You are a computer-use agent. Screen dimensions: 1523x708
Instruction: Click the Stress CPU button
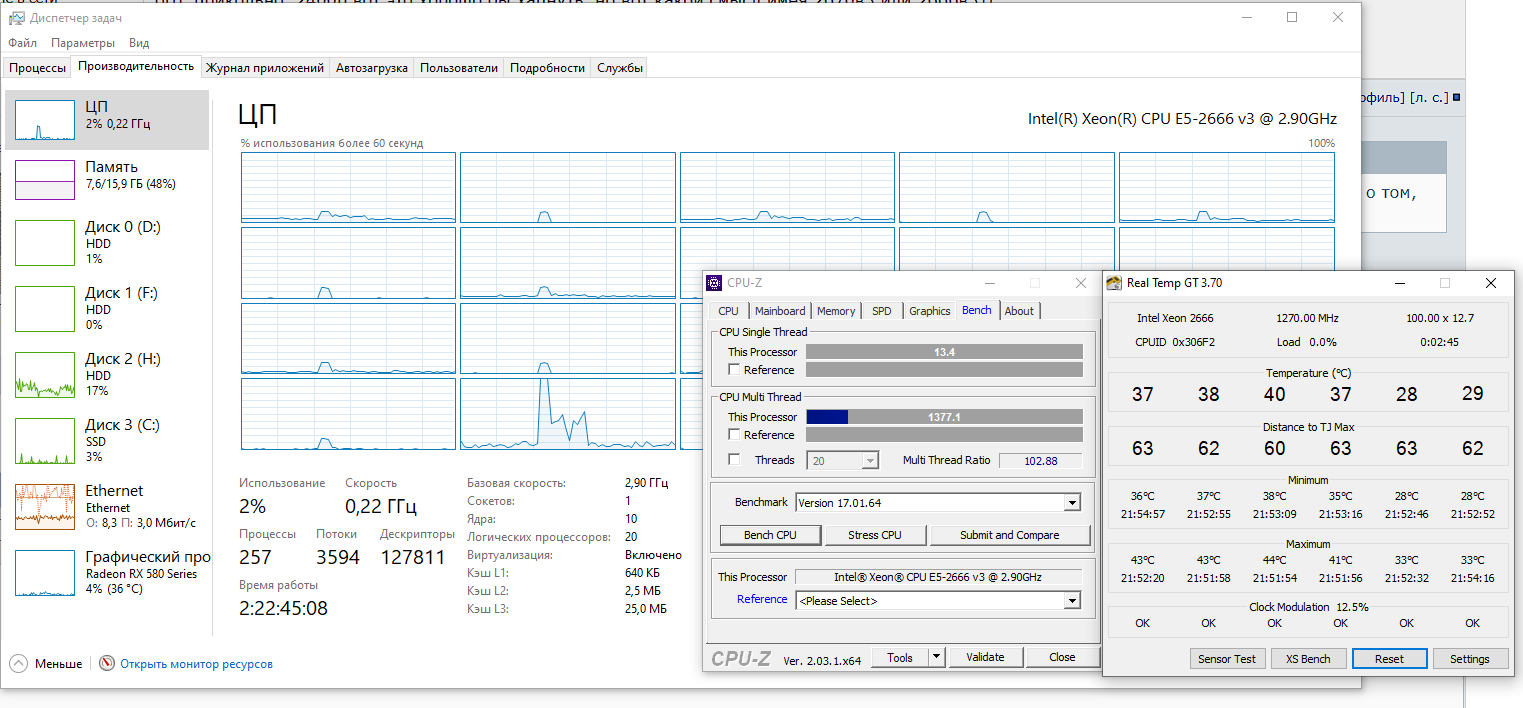tap(875, 535)
